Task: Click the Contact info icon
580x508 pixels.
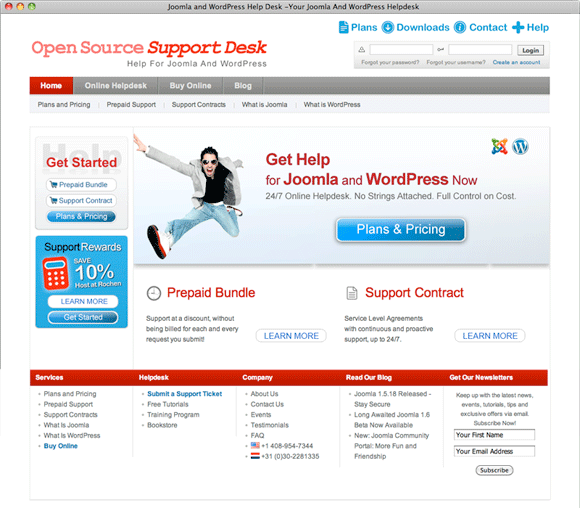Action: [x=460, y=27]
